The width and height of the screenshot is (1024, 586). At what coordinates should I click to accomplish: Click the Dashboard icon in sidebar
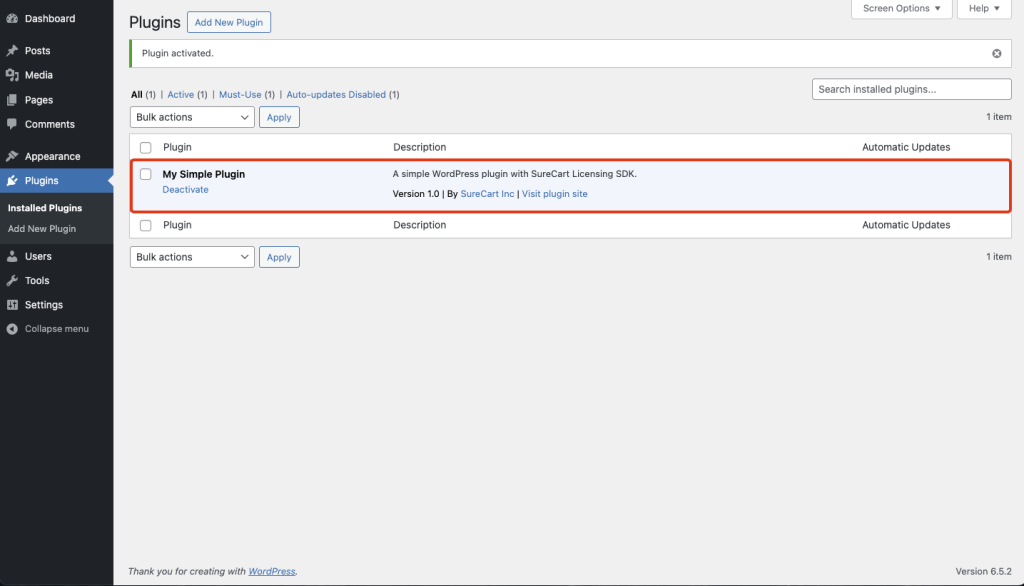coord(12,19)
